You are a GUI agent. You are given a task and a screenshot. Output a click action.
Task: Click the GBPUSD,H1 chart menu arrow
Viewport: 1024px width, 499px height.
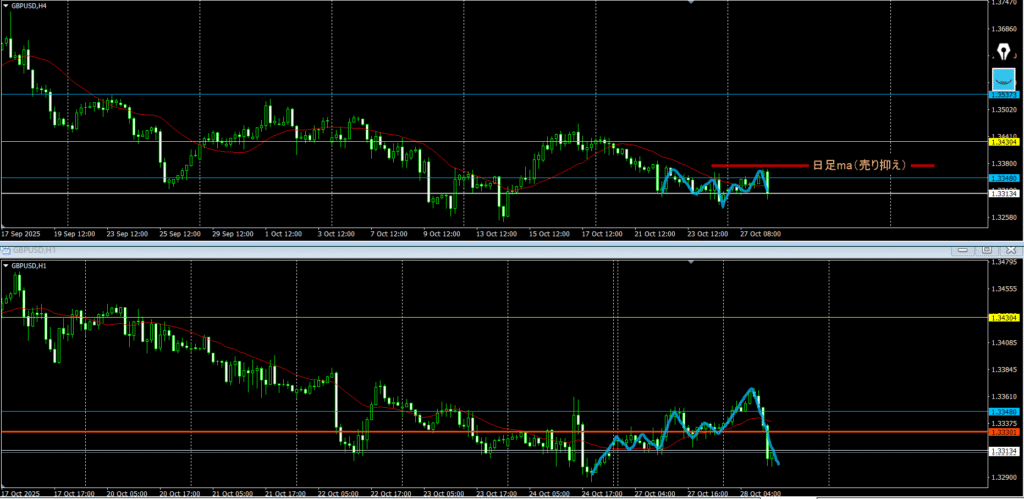pos(6,266)
